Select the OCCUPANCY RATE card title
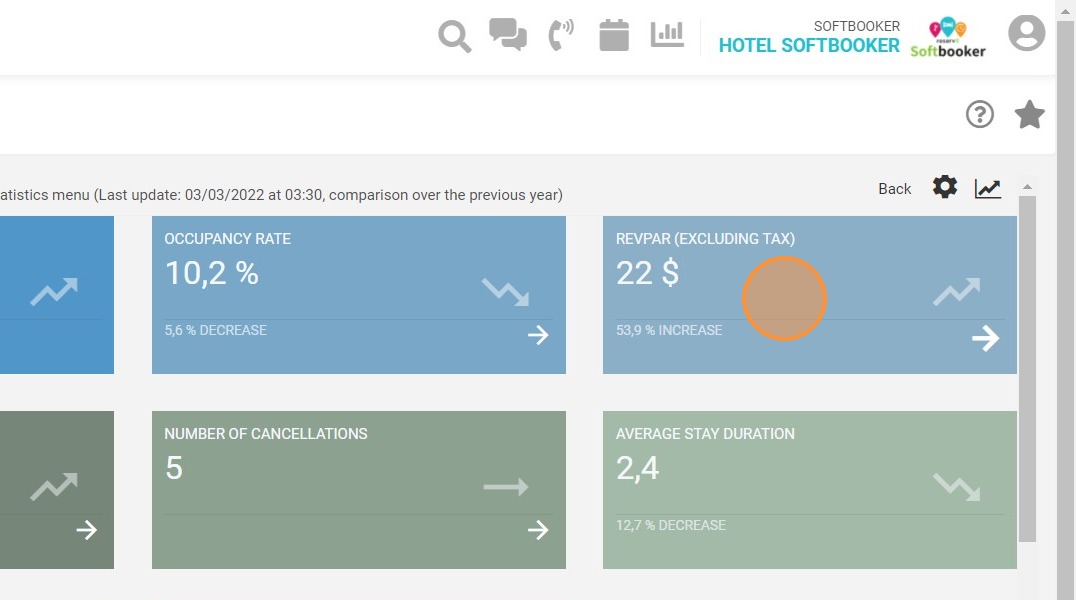The height and width of the screenshot is (600, 1076). coord(228,239)
